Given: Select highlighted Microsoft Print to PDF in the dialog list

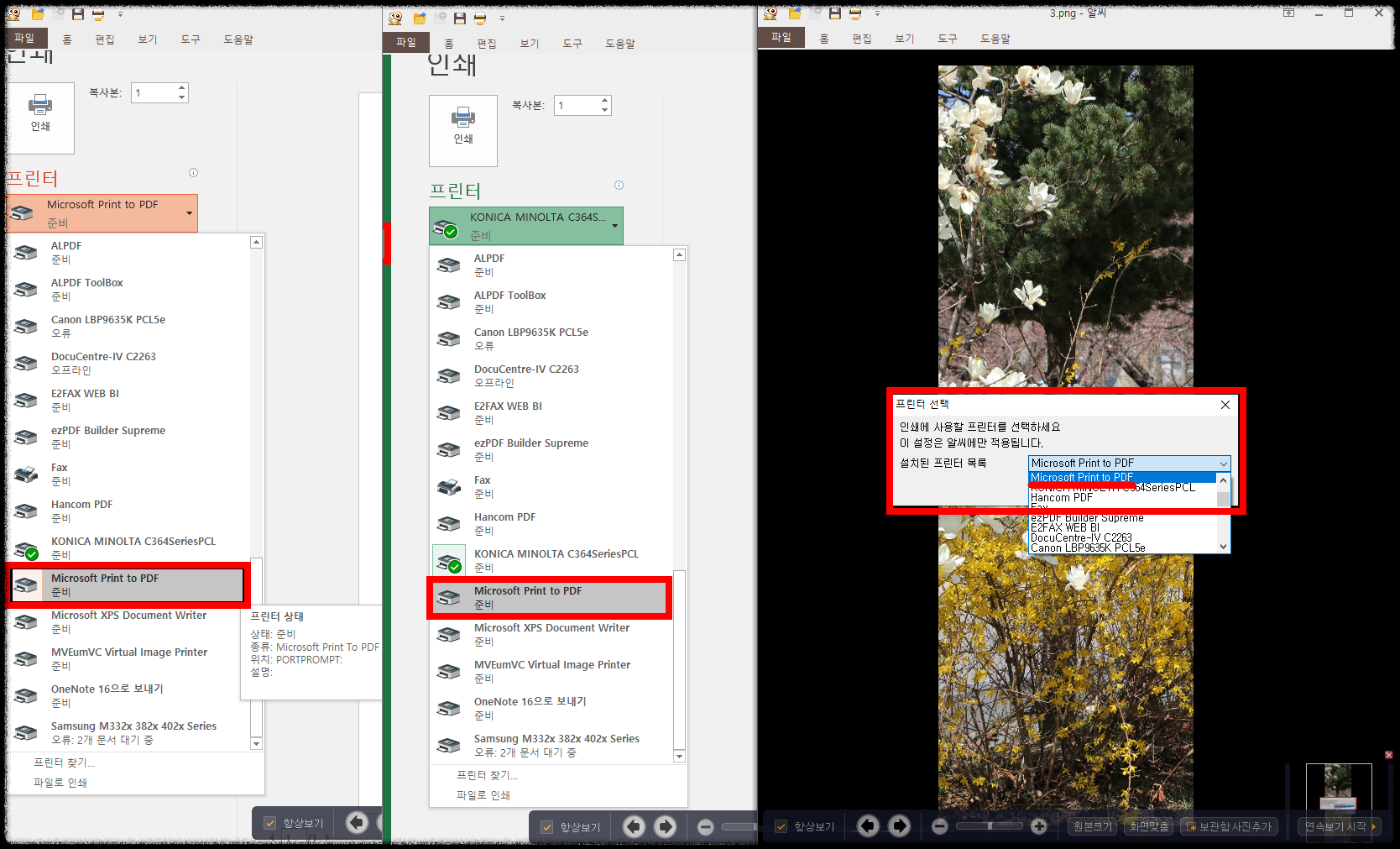Looking at the screenshot, I should pyautogui.click(x=1122, y=477).
